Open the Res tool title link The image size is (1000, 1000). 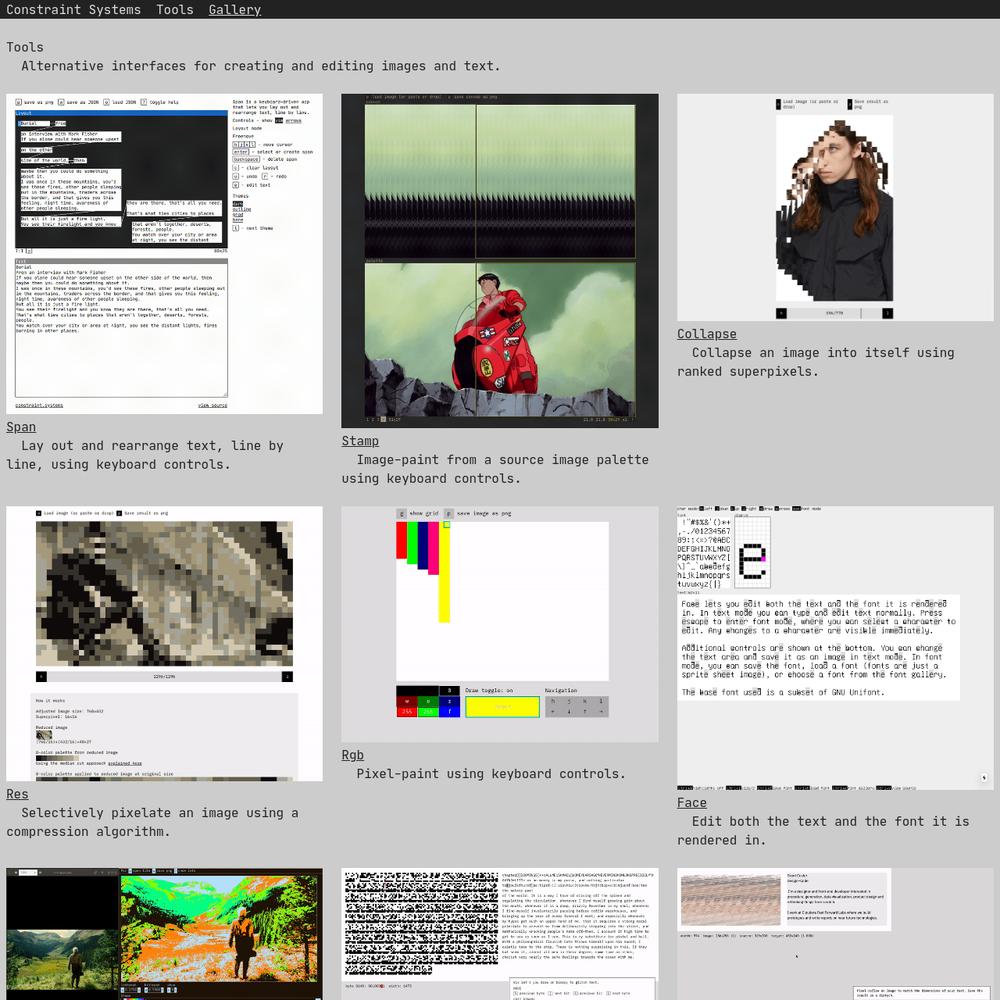17,794
